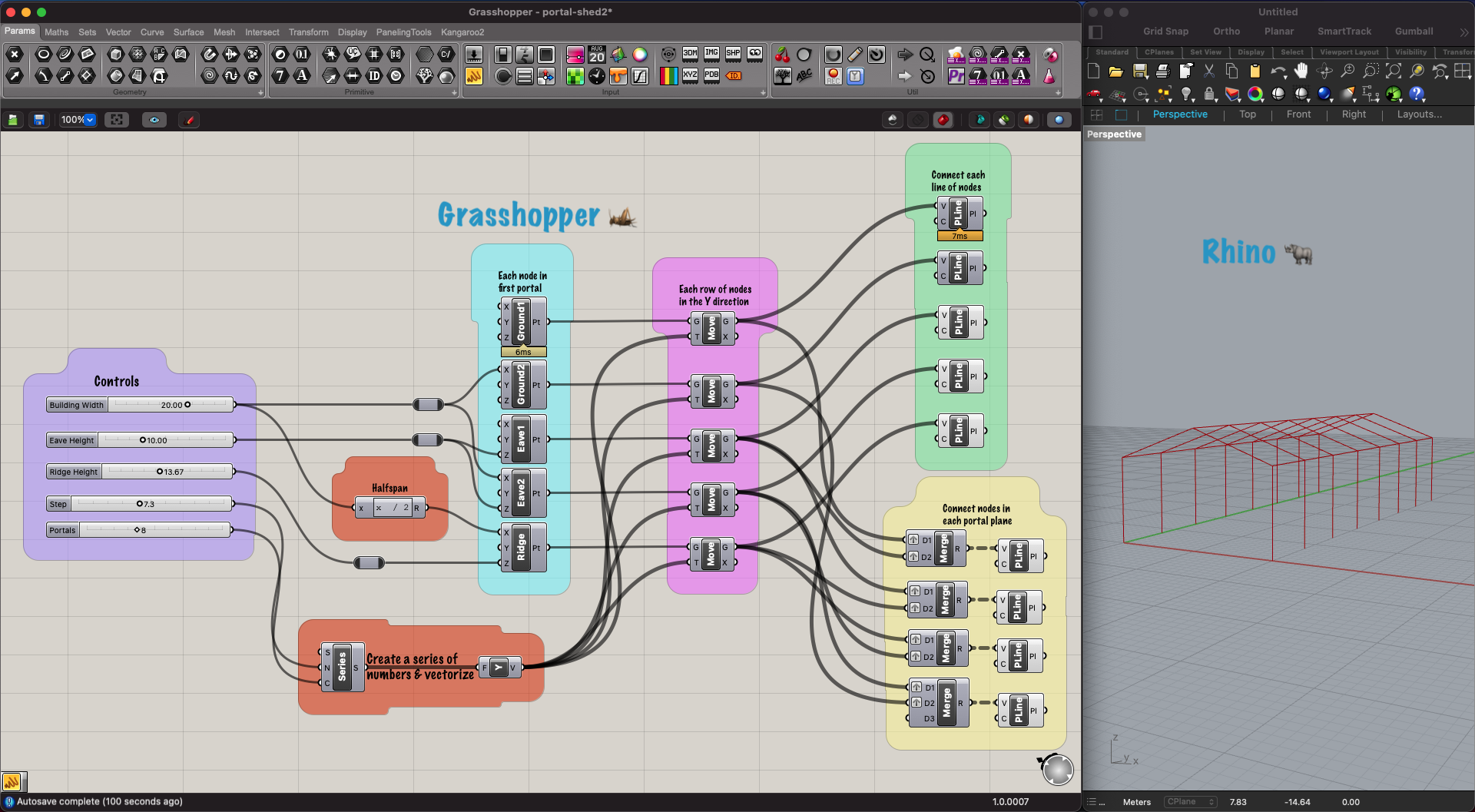Click Rhino's Cut scissors icon

point(1209,71)
